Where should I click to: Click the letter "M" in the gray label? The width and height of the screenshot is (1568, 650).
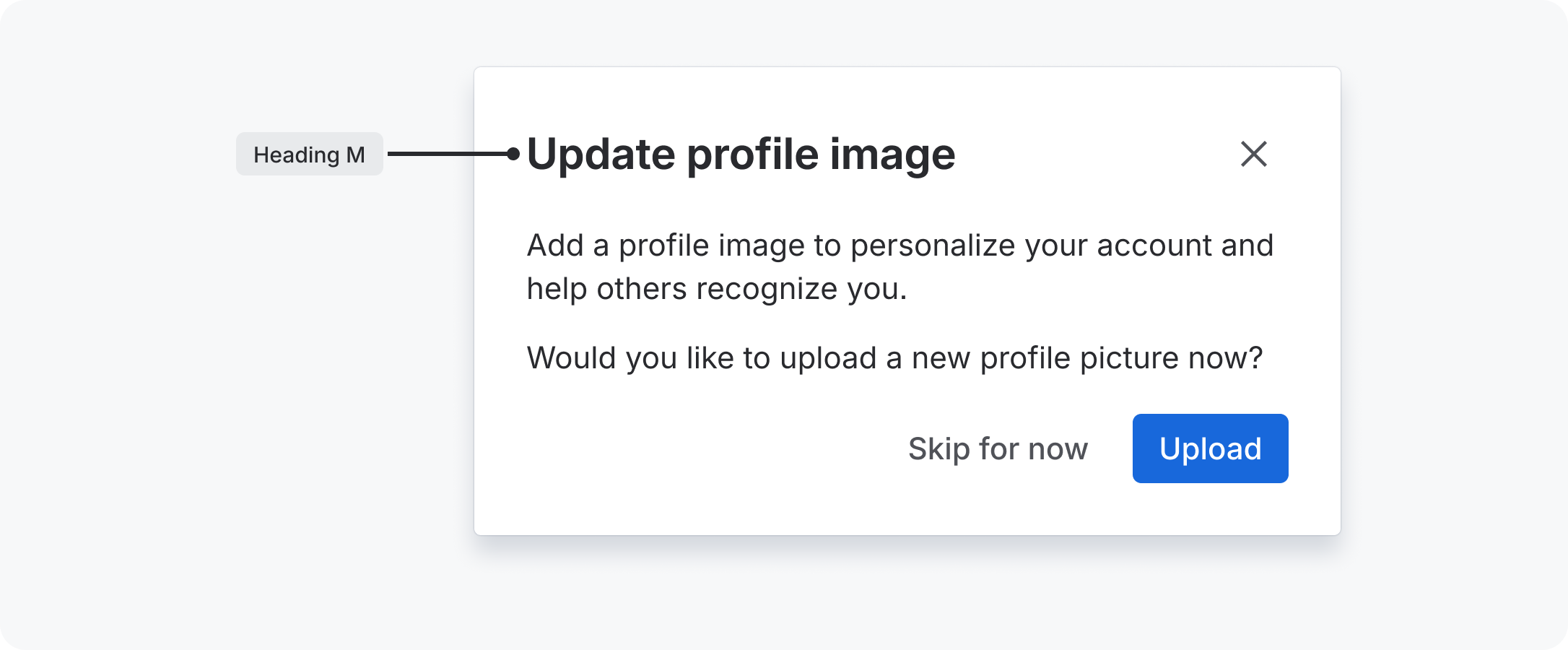355,155
